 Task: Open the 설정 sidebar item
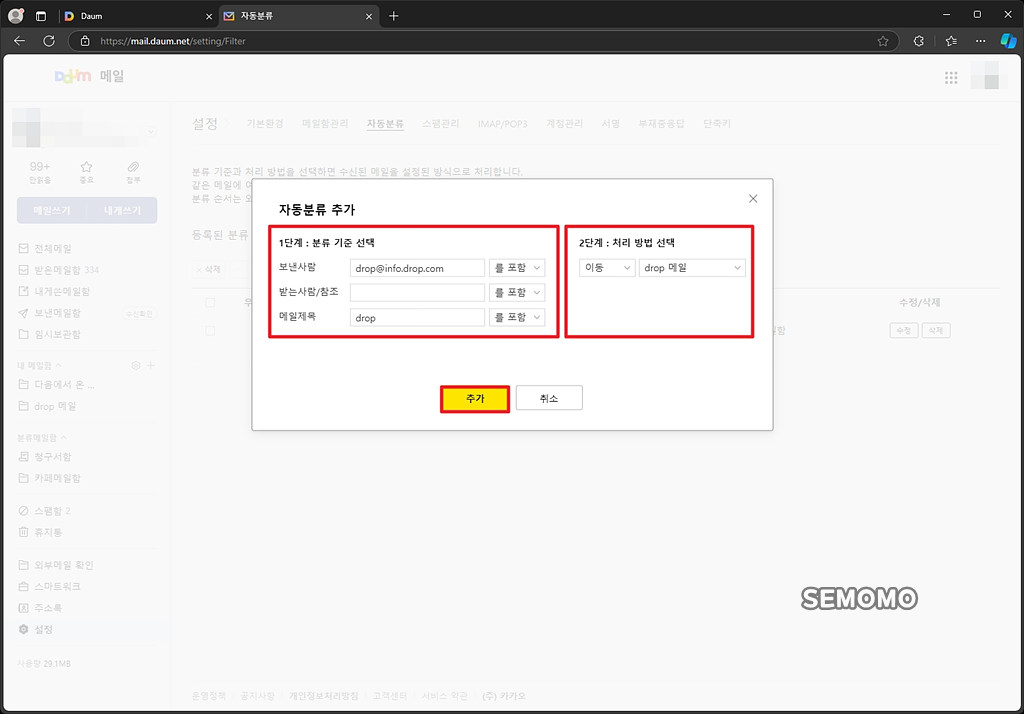click(x=36, y=630)
